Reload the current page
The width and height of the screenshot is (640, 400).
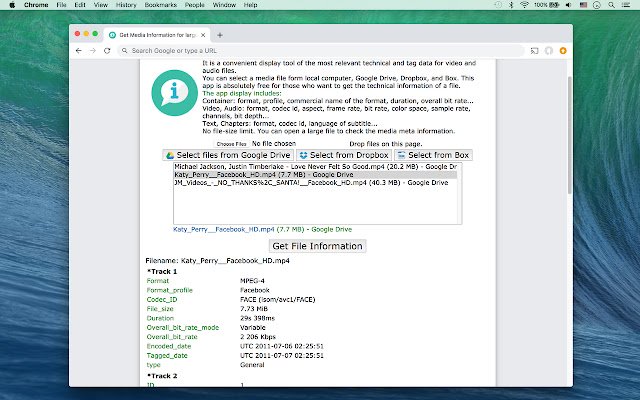[x=107, y=51]
